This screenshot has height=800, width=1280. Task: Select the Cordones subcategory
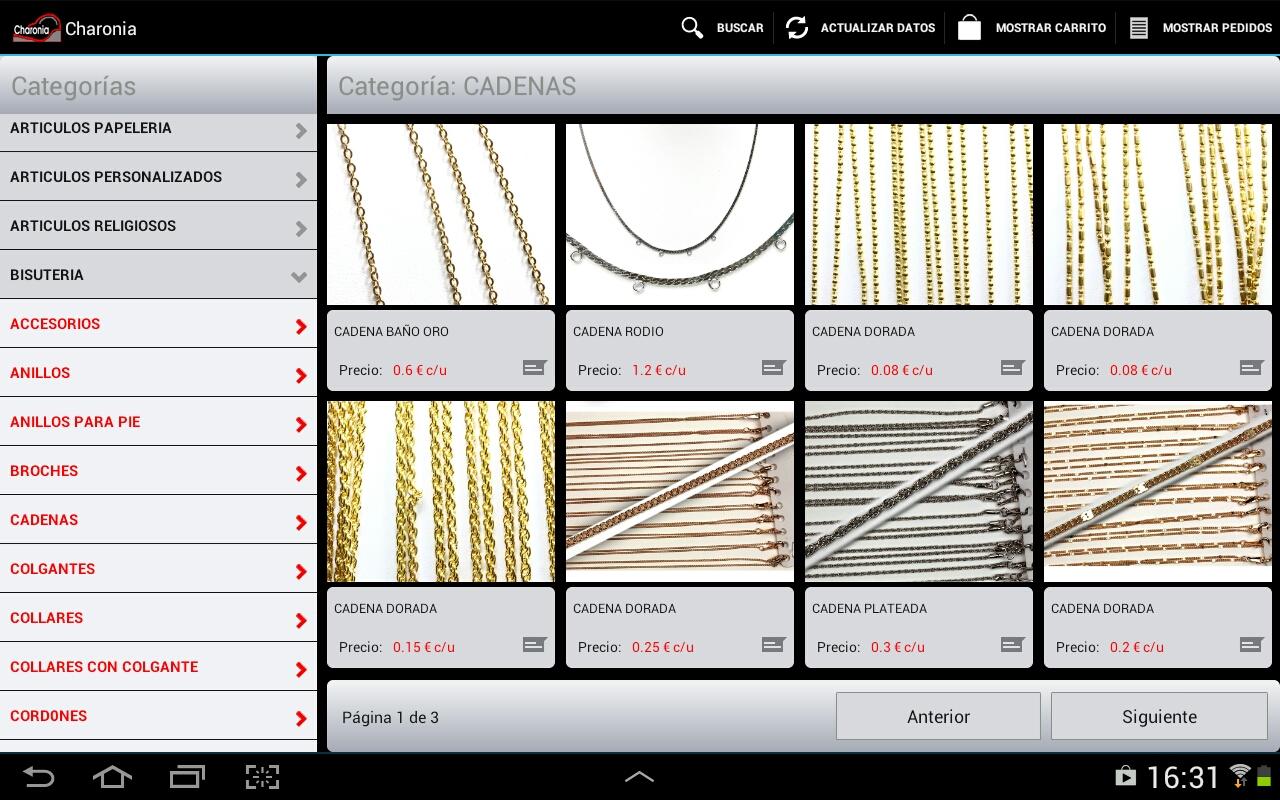coord(158,716)
